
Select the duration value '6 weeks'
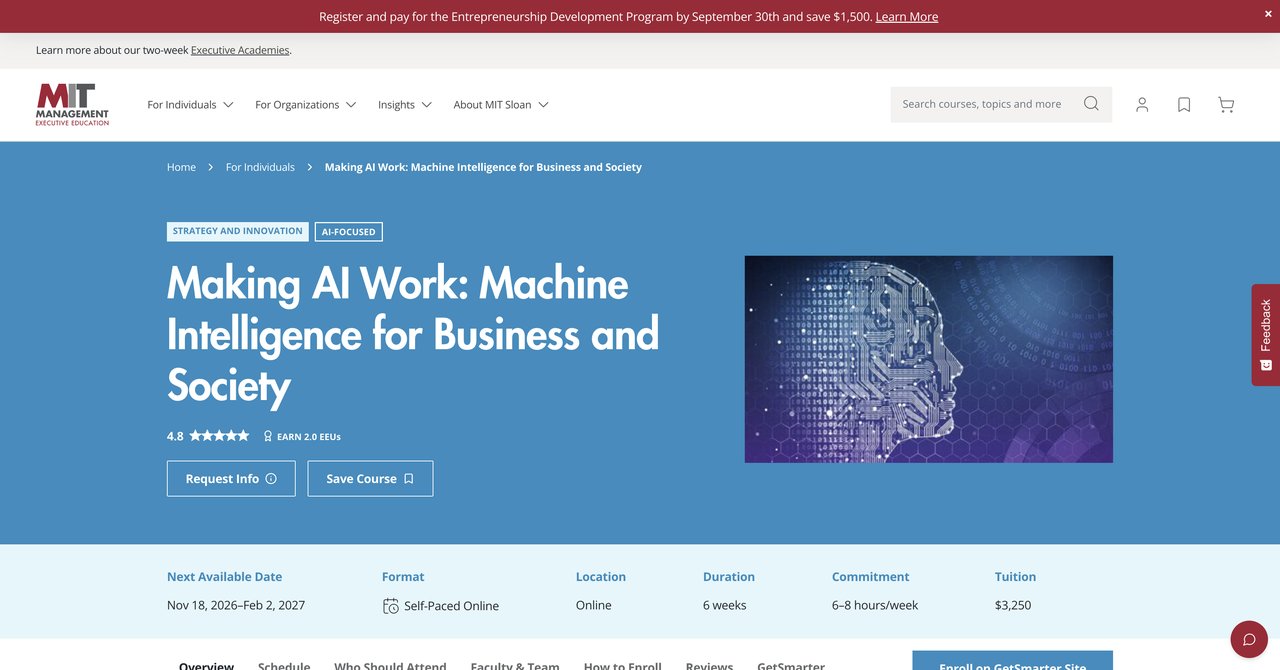725,605
